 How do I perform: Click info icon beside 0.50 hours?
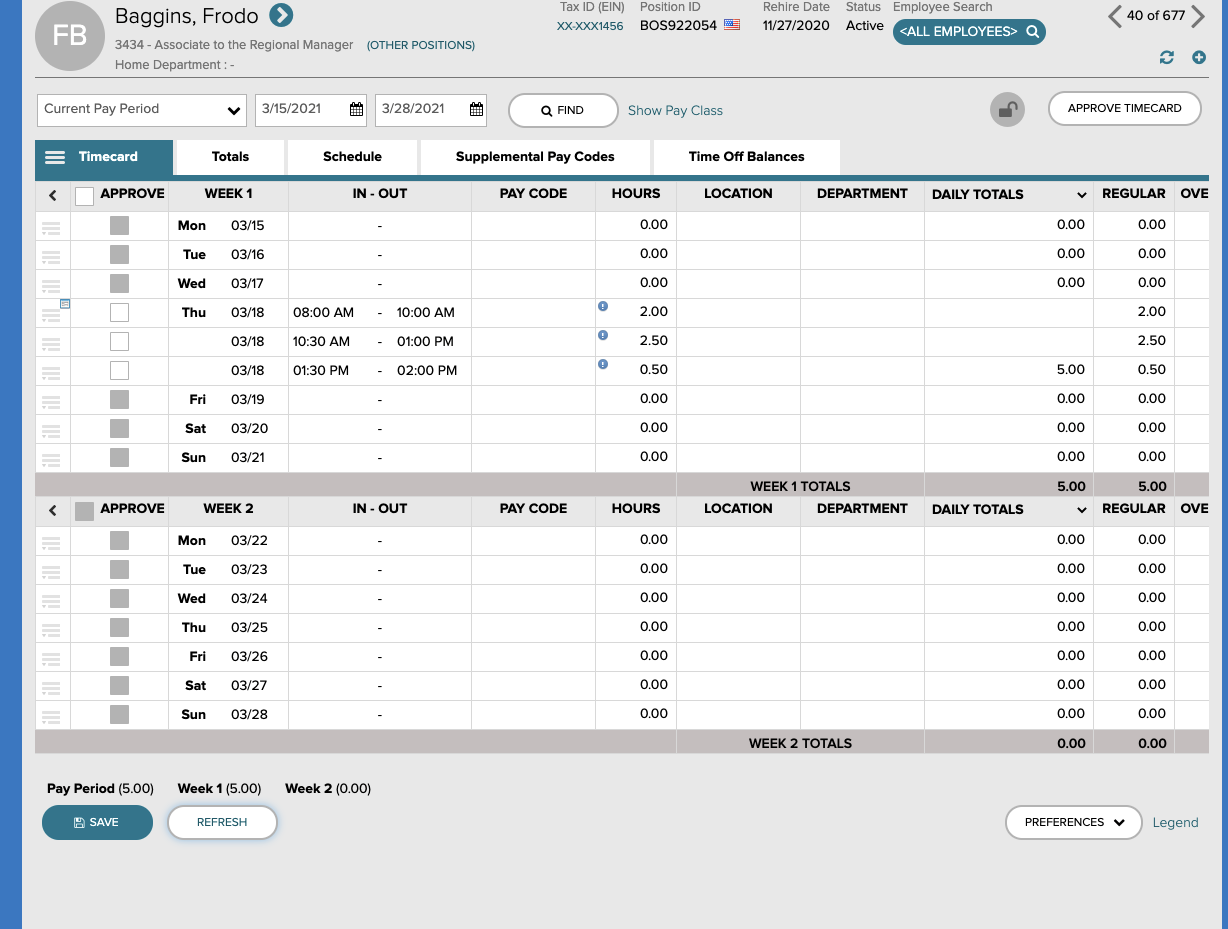(603, 364)
